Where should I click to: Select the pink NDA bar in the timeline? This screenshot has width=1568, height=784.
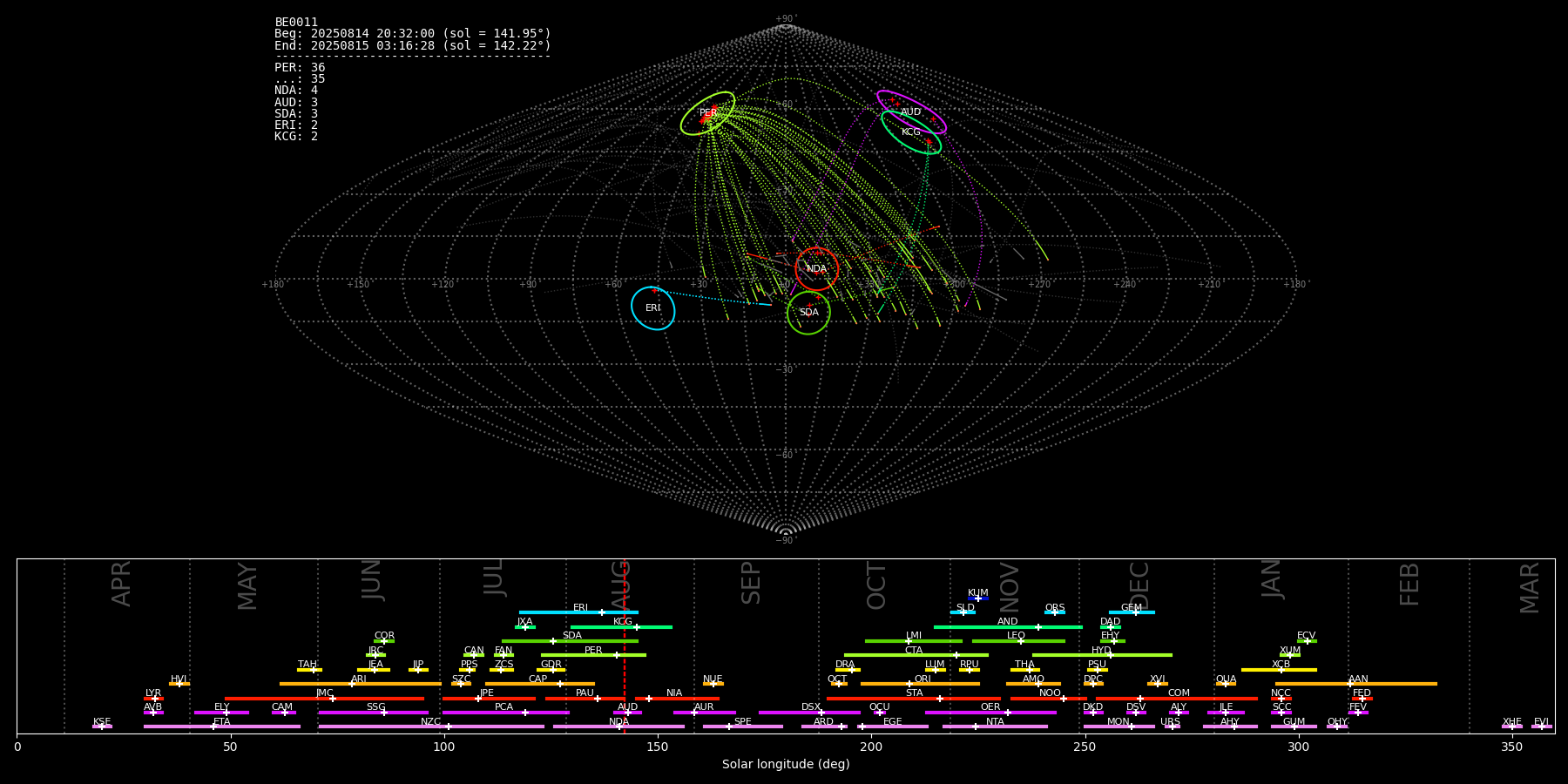[x=618, y=727]
